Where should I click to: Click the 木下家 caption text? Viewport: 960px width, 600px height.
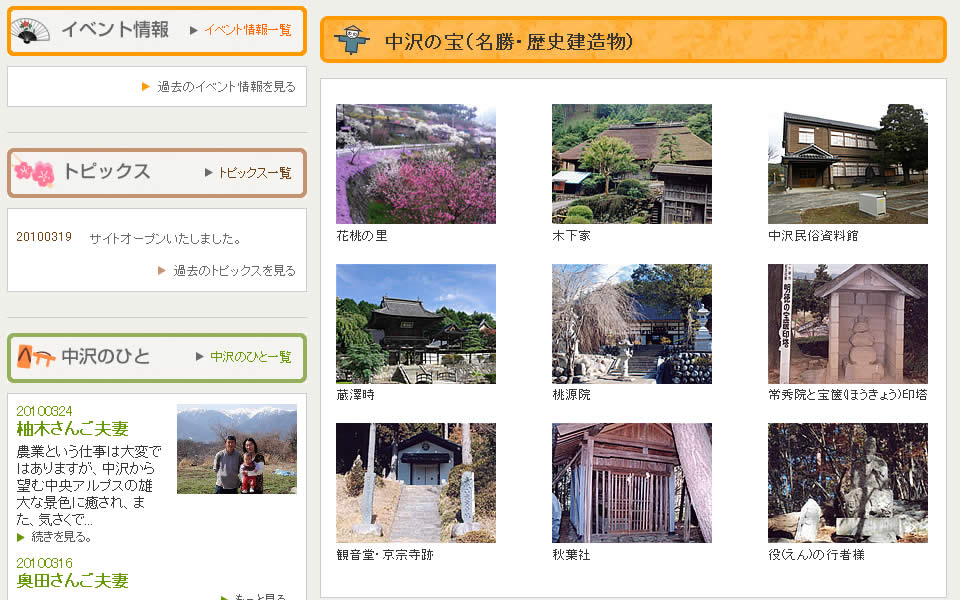click(x=571, y=236)
